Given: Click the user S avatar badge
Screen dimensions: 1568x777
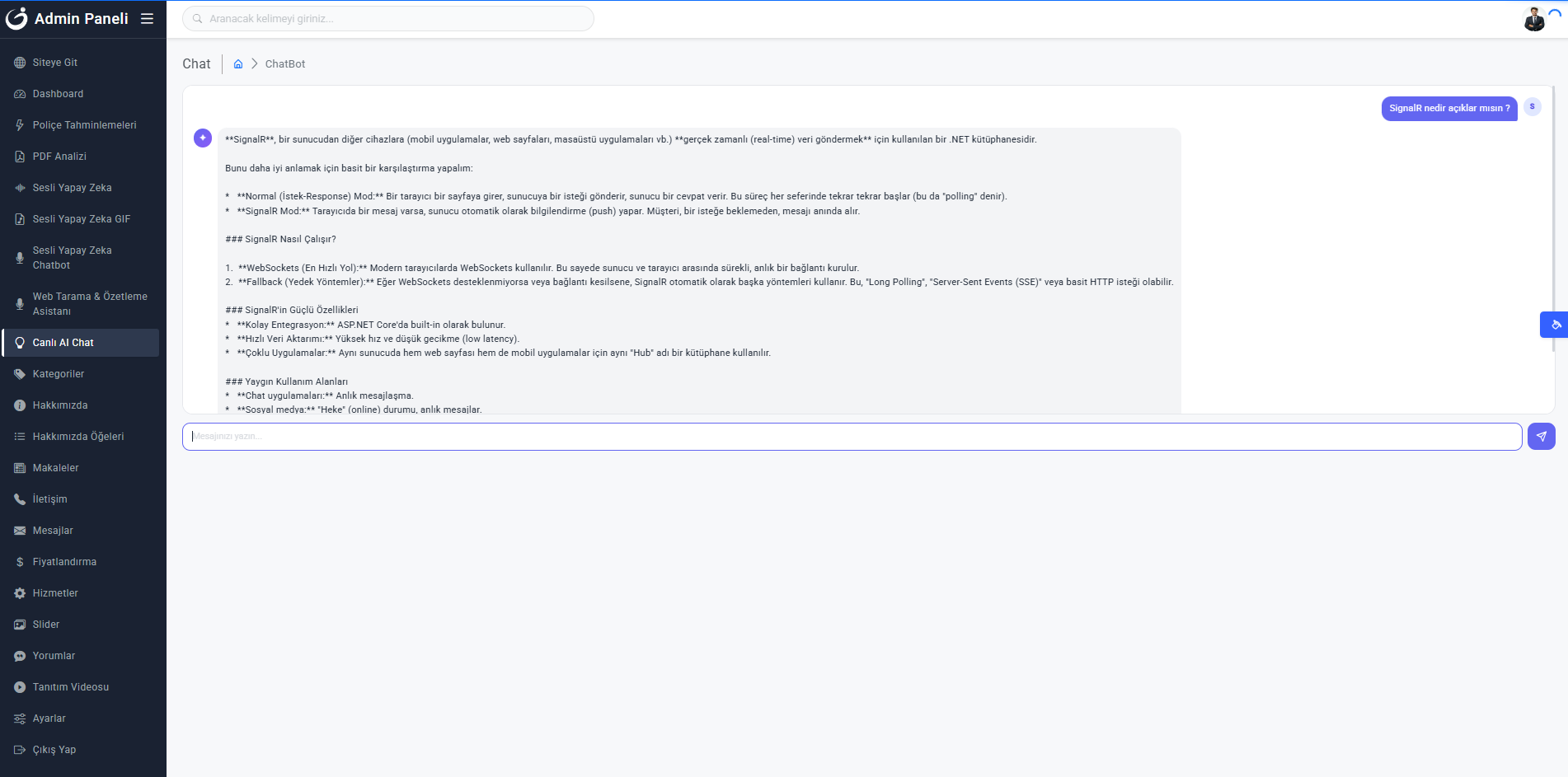Looking at the screenshot, I should [1533, 106].
